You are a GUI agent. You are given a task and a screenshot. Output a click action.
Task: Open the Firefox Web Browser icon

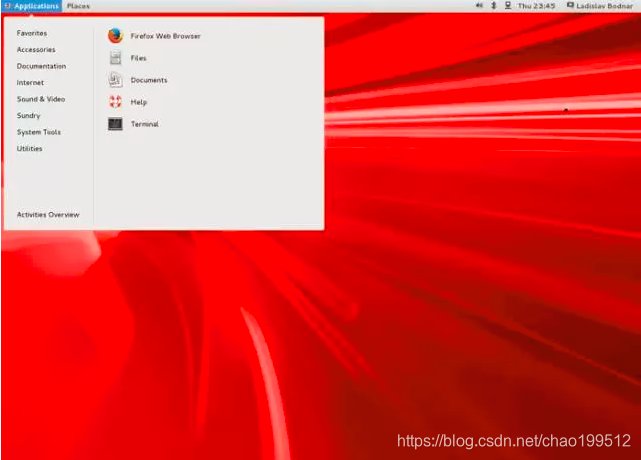[115, 36]
